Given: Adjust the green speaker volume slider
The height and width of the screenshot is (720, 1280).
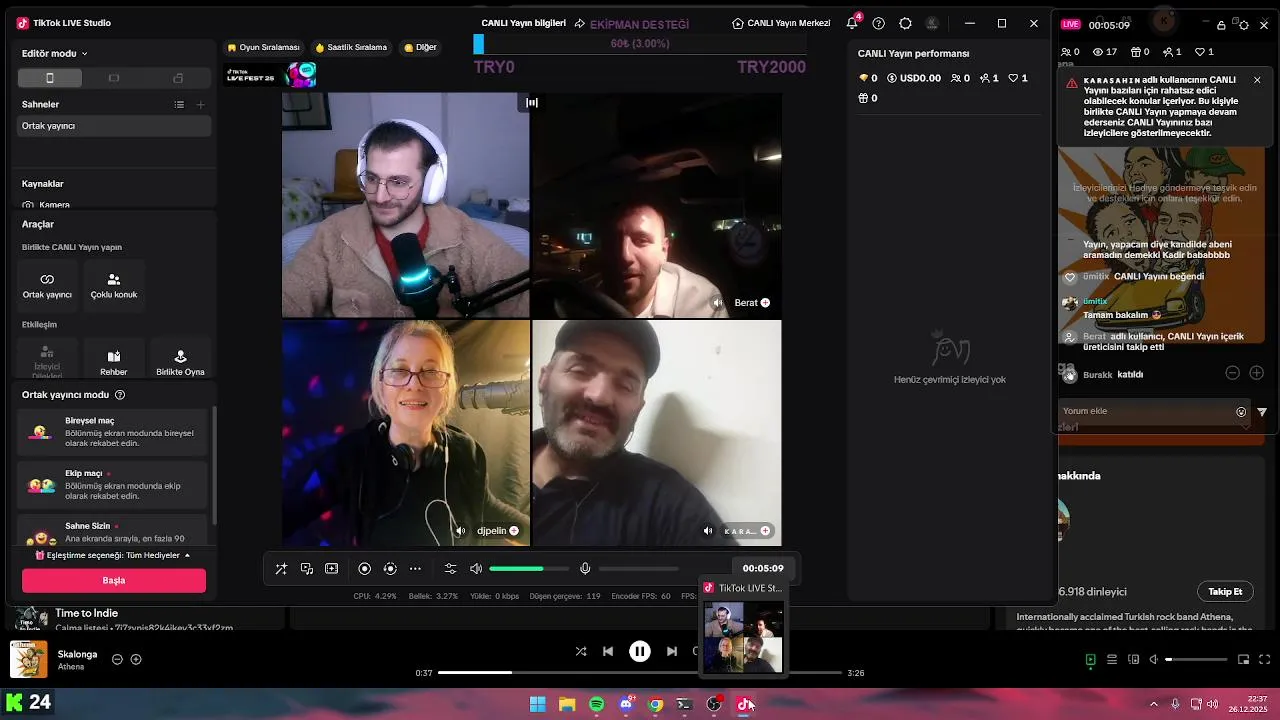Looking at the screenshot, I should click(529, 569).
